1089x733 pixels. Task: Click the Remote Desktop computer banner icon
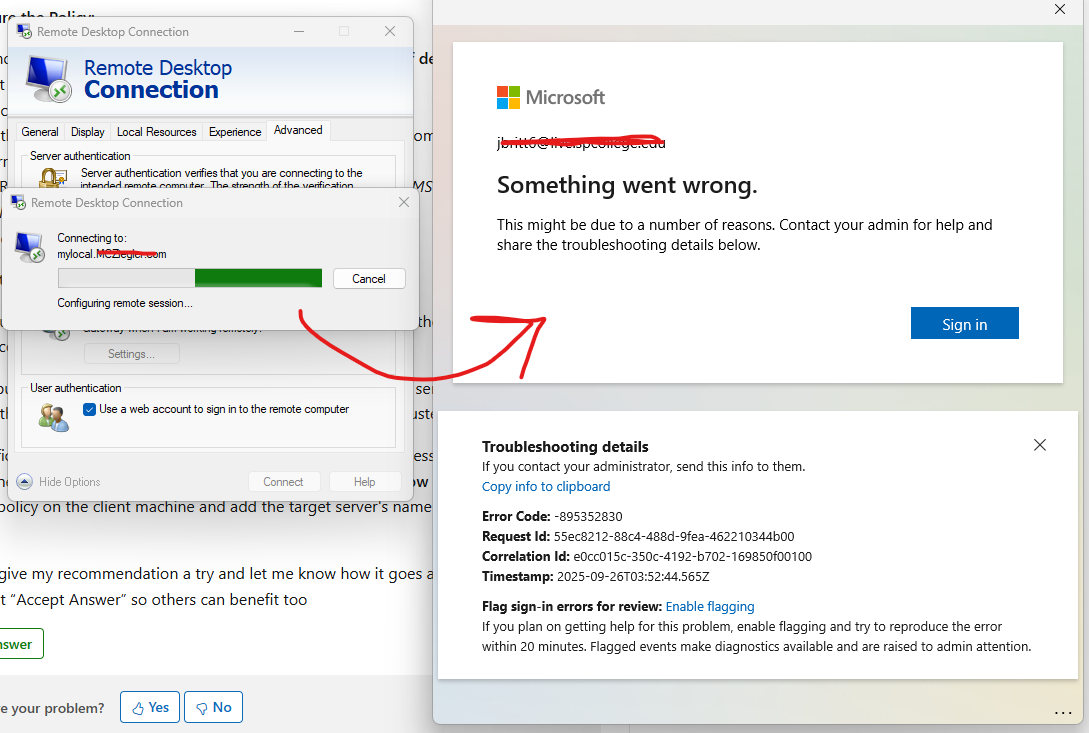[x=49, y=79]
